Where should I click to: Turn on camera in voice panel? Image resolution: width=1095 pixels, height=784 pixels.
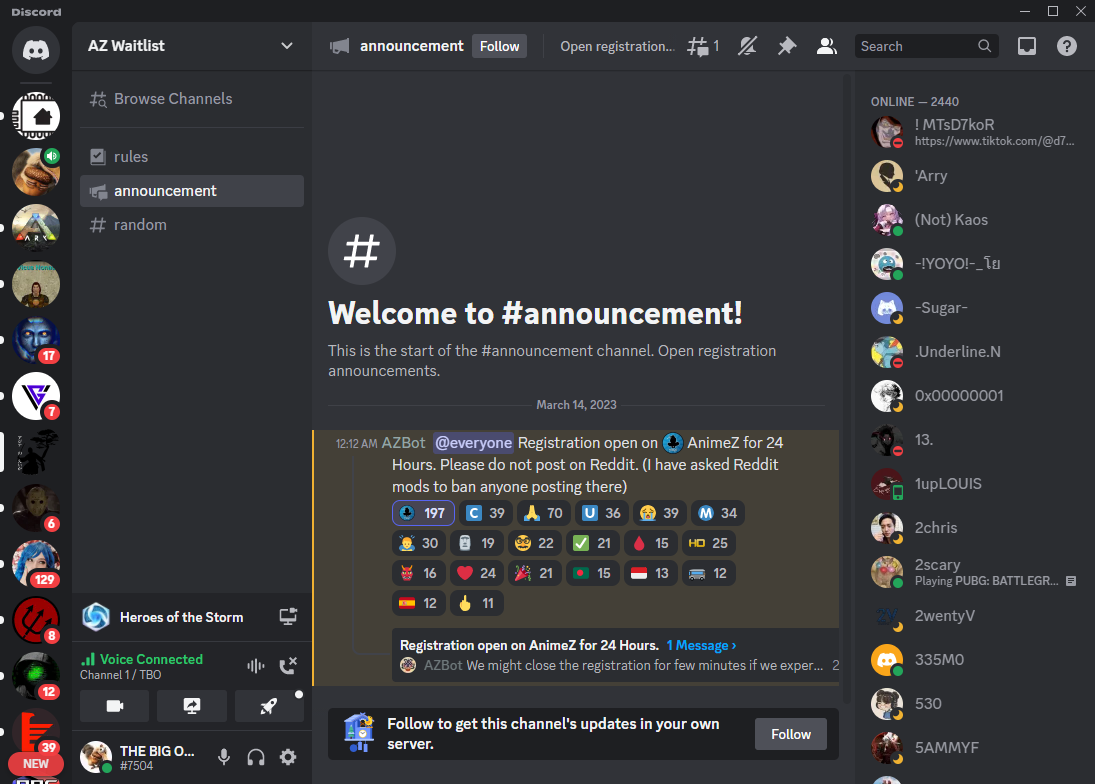(115, 706)
